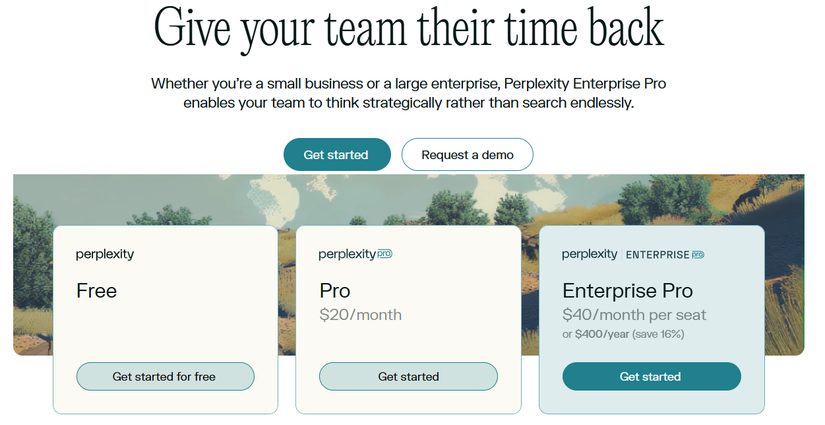Choose Get started in the Pro plan card
Screen dimensions: 825x425
pyautogui.click(x=408, y=377)
